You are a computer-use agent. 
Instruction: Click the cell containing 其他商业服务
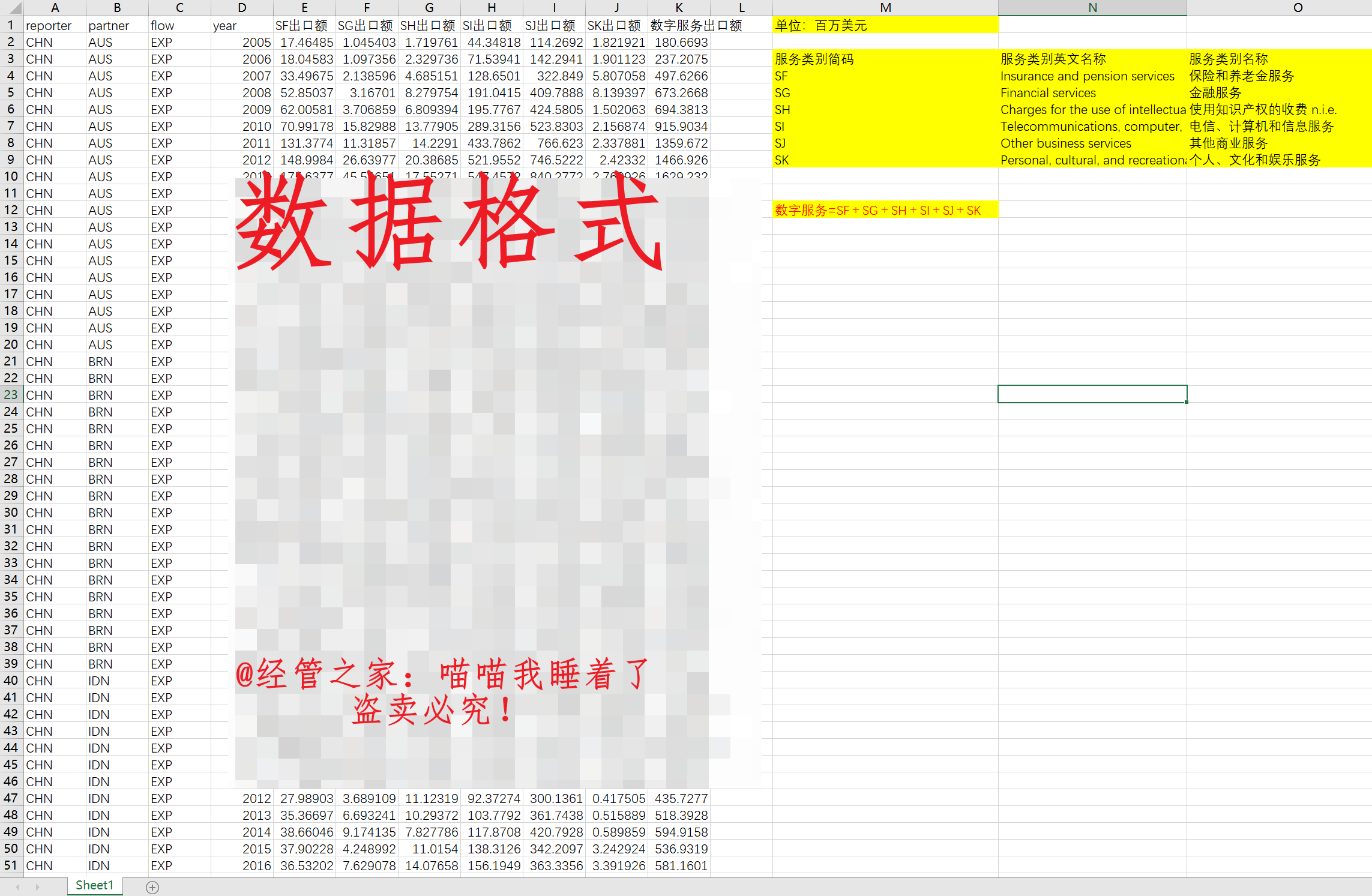click(1229, 143)
